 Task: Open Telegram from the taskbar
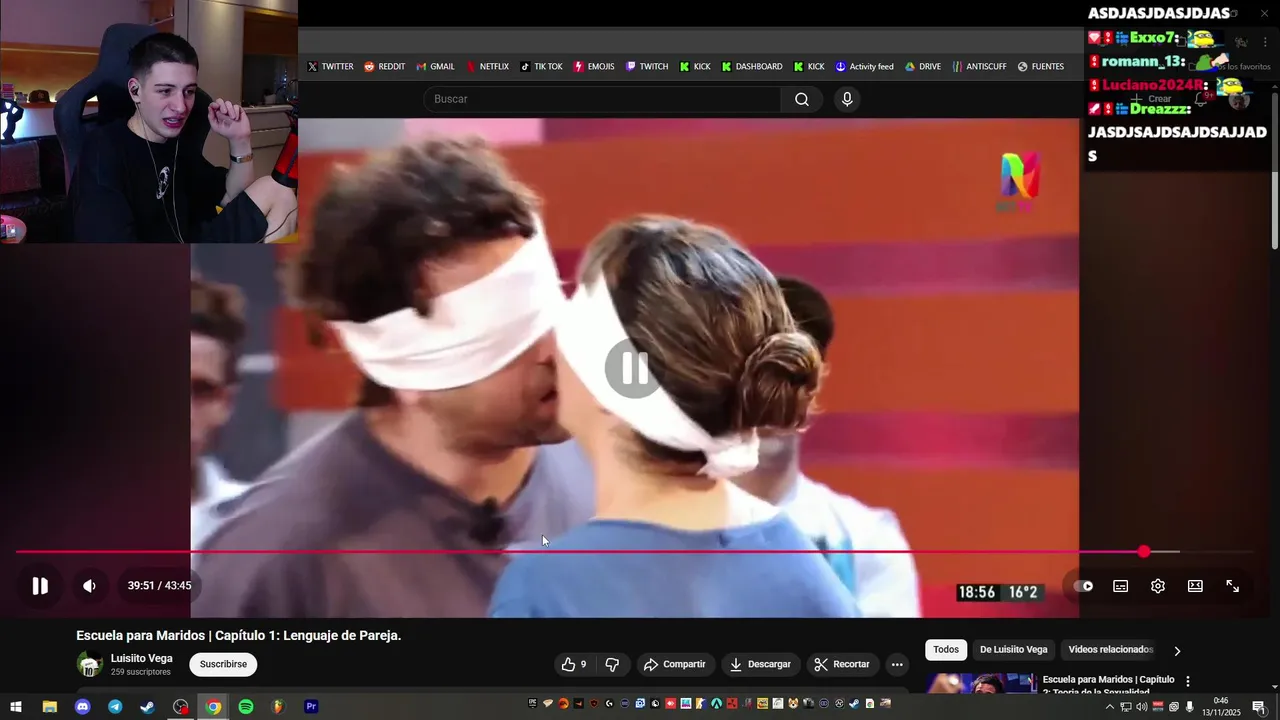[x=115, y=707]
